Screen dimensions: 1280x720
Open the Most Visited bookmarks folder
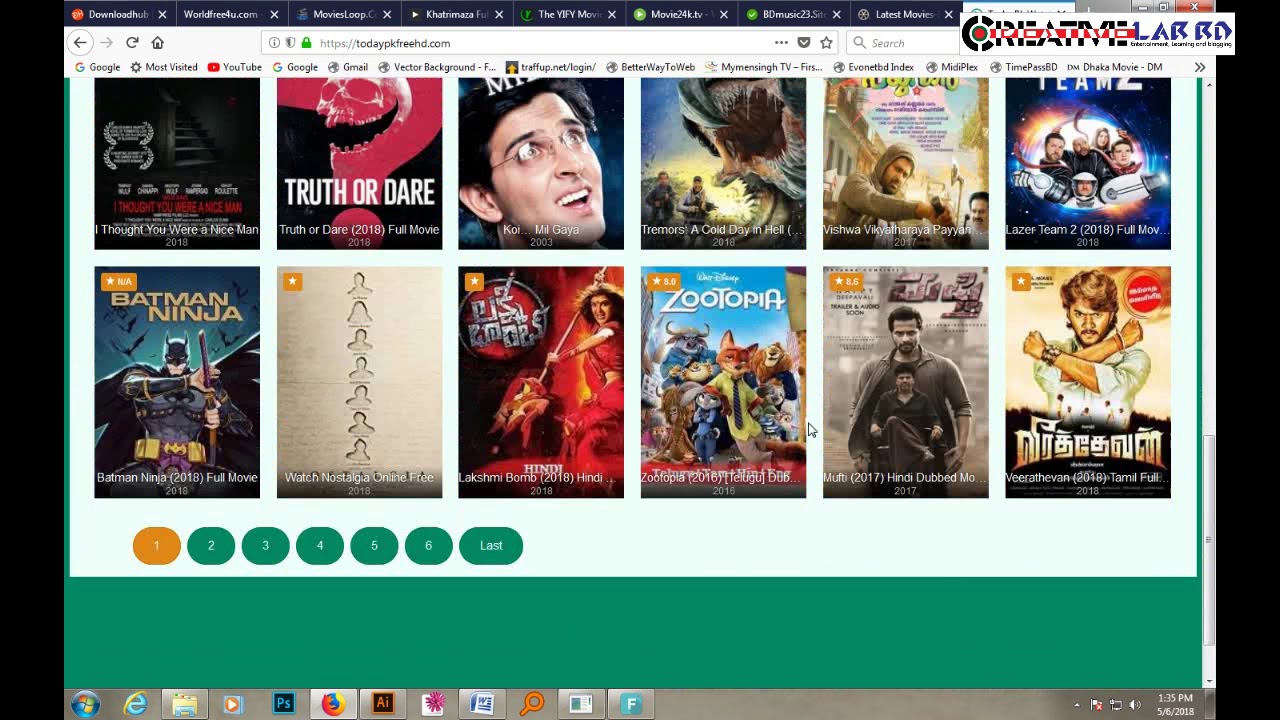tap(164, 67)
